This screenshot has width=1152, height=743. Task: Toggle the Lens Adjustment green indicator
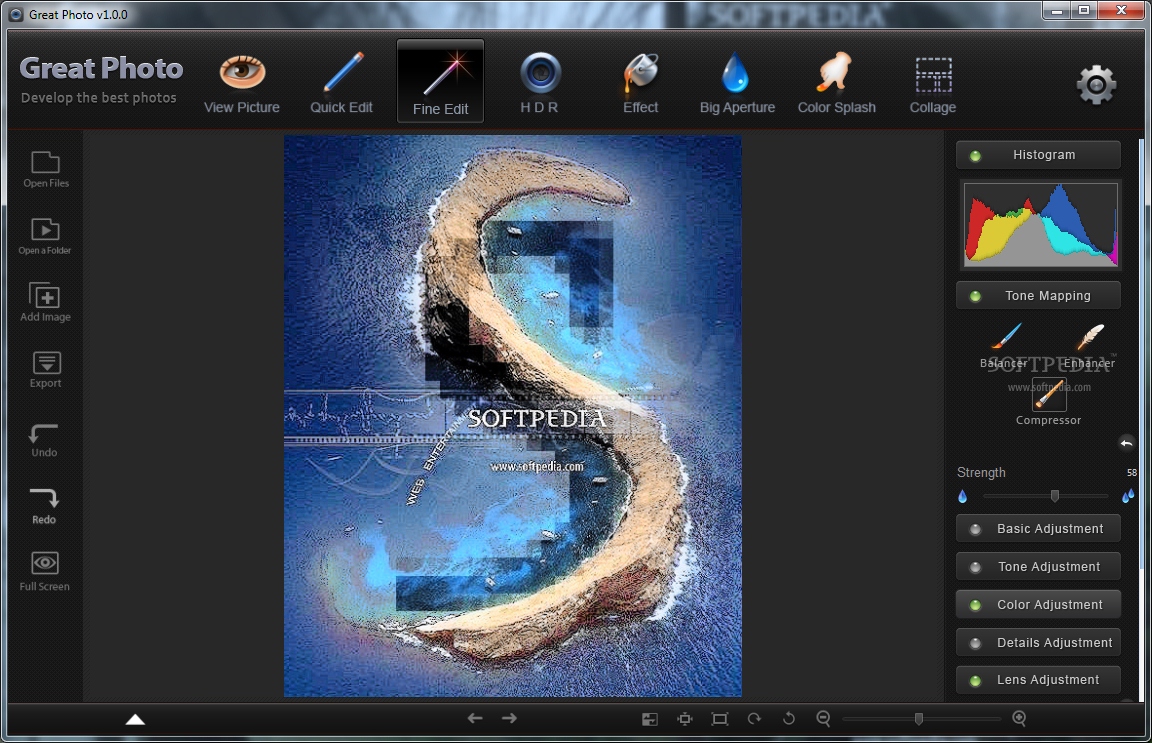tap(975, 681)
